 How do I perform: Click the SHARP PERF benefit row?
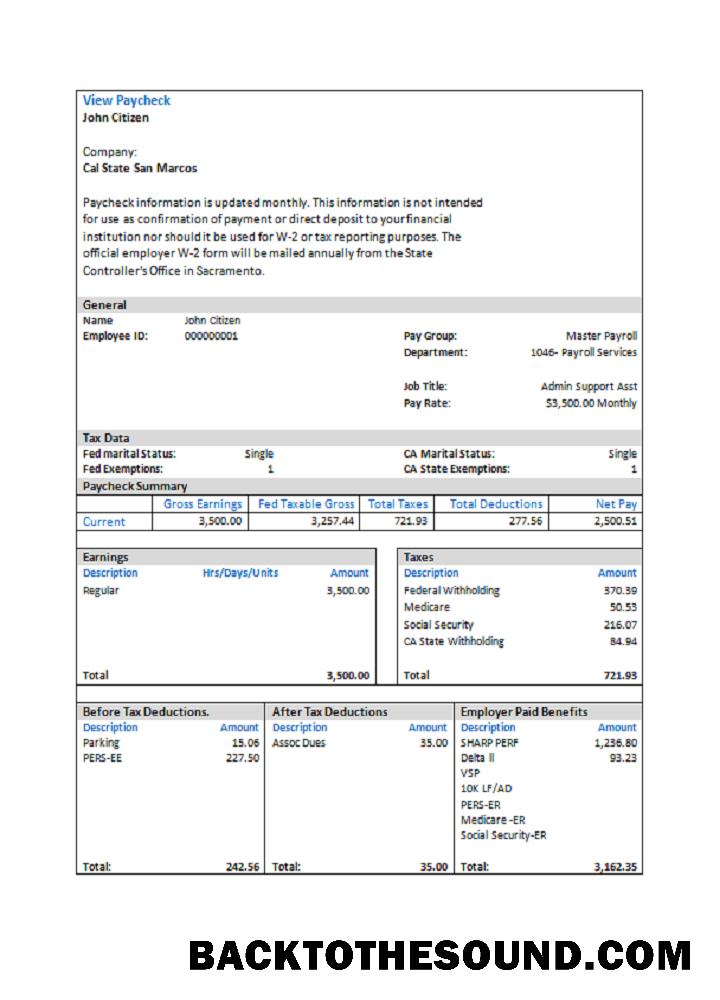548,743
